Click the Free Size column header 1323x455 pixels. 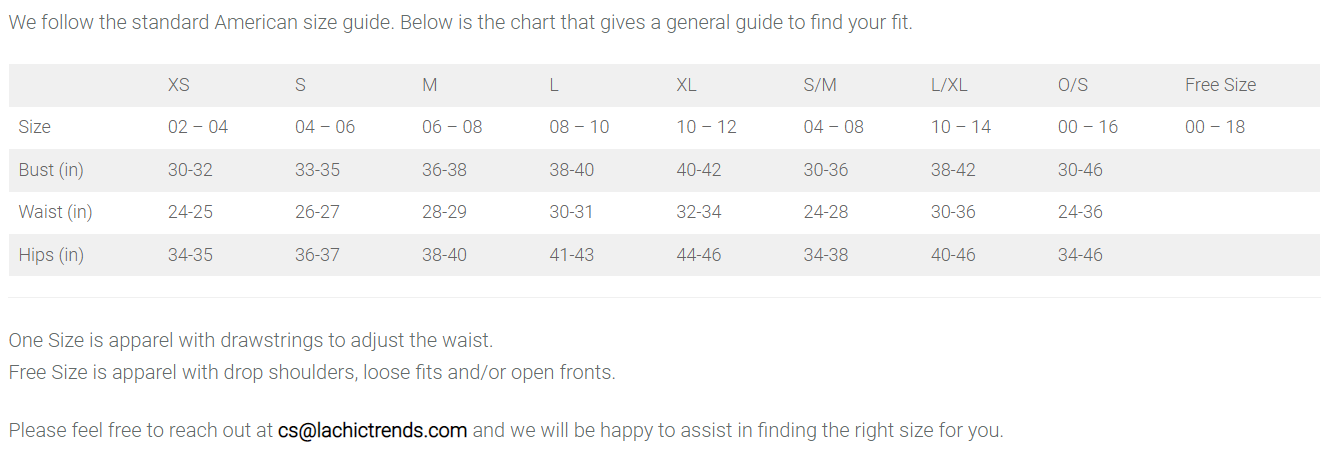1220,85
